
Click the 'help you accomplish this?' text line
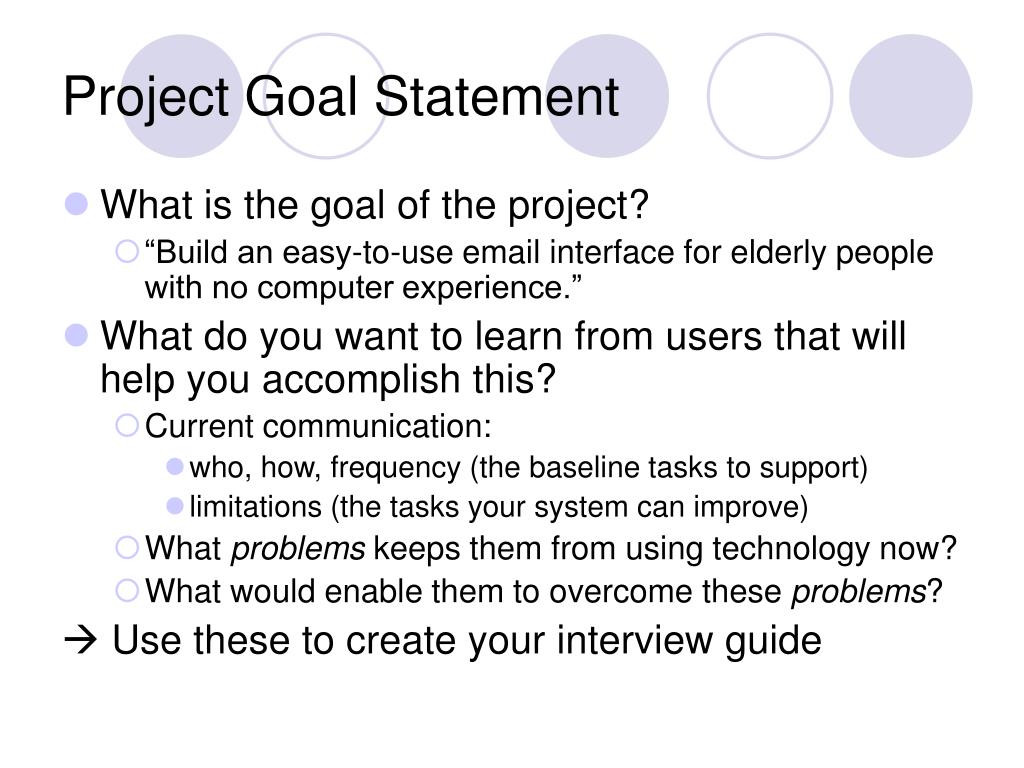click(328, 379)
